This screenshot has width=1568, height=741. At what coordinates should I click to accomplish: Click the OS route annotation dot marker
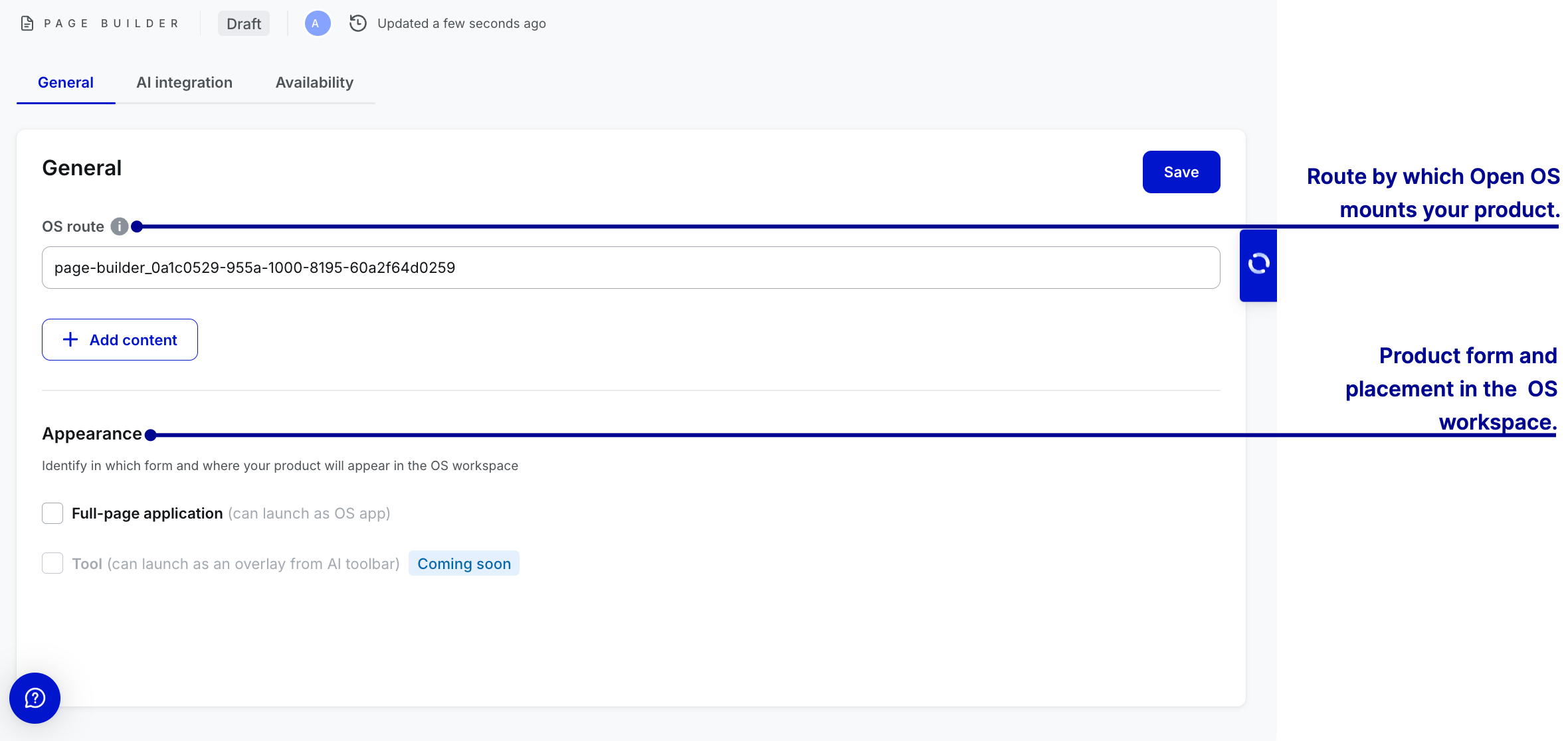pos(137,226)
